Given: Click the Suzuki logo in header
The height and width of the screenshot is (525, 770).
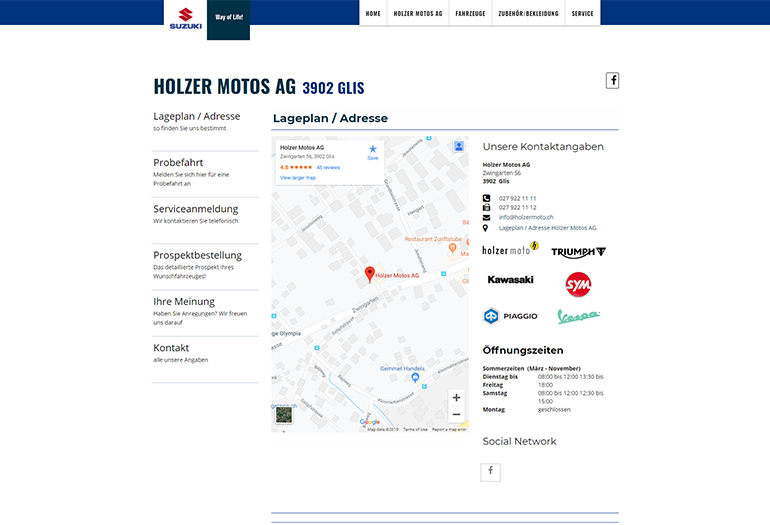Looking at the screenshot, I should tap(186, 19).
